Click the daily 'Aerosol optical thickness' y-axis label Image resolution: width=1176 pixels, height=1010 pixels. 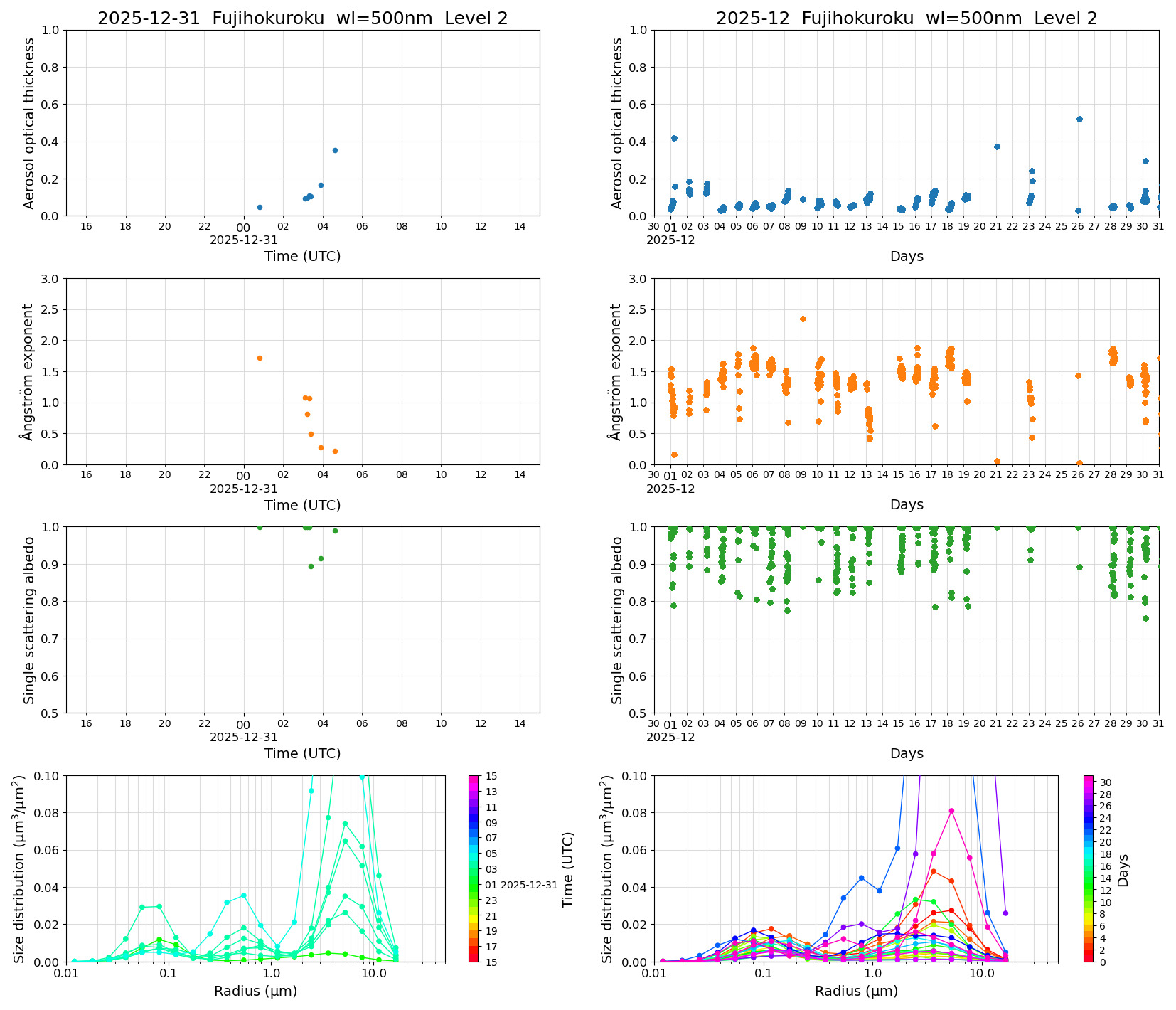[29, 123]
